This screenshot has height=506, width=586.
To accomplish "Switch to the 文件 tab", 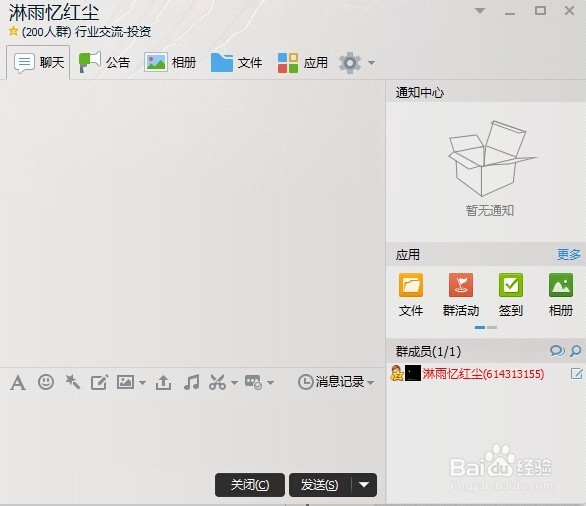I will (x=236, y=62).
